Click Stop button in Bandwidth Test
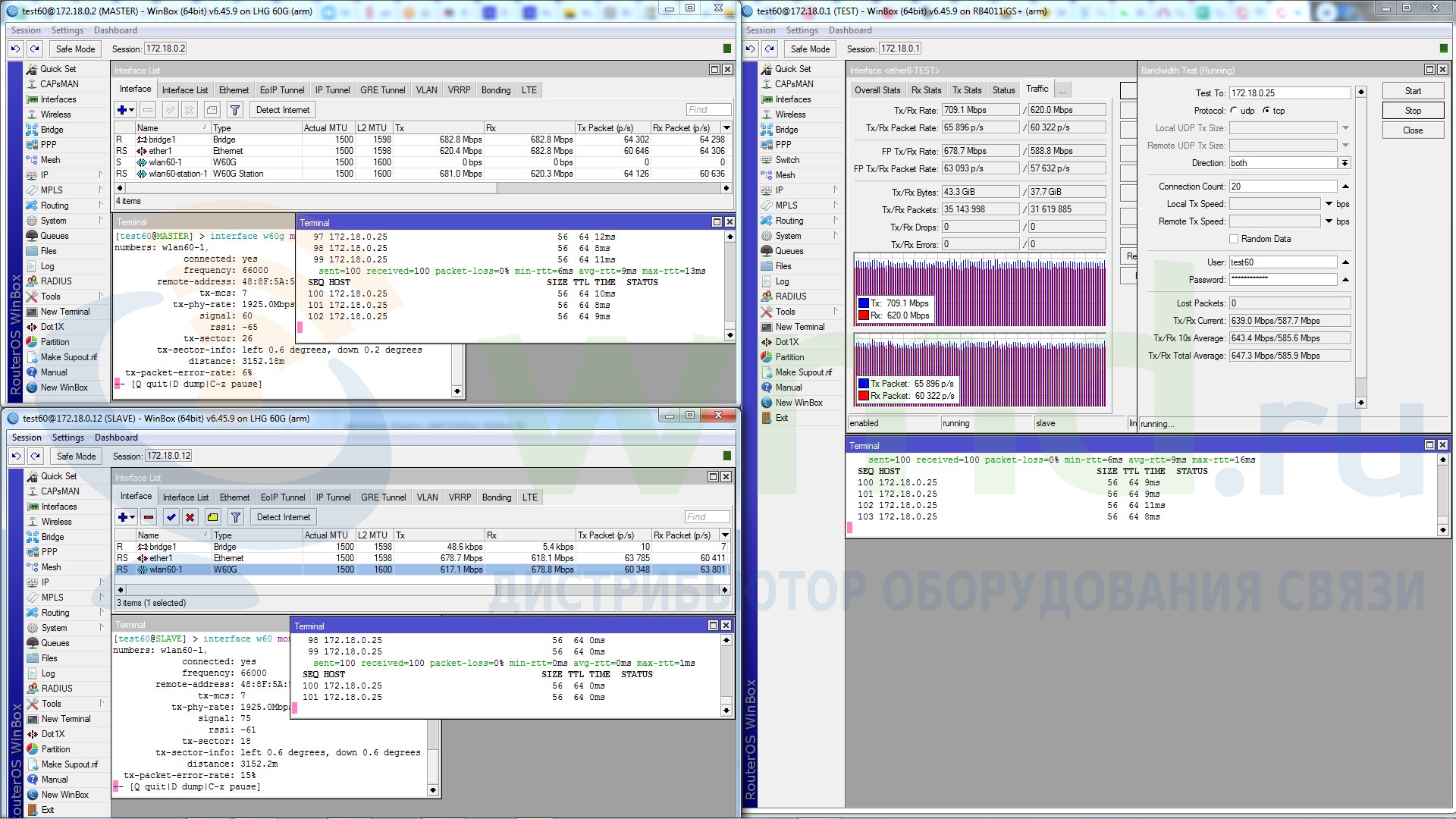Viewport: 1456px width, 819px height. point(1413,111)
